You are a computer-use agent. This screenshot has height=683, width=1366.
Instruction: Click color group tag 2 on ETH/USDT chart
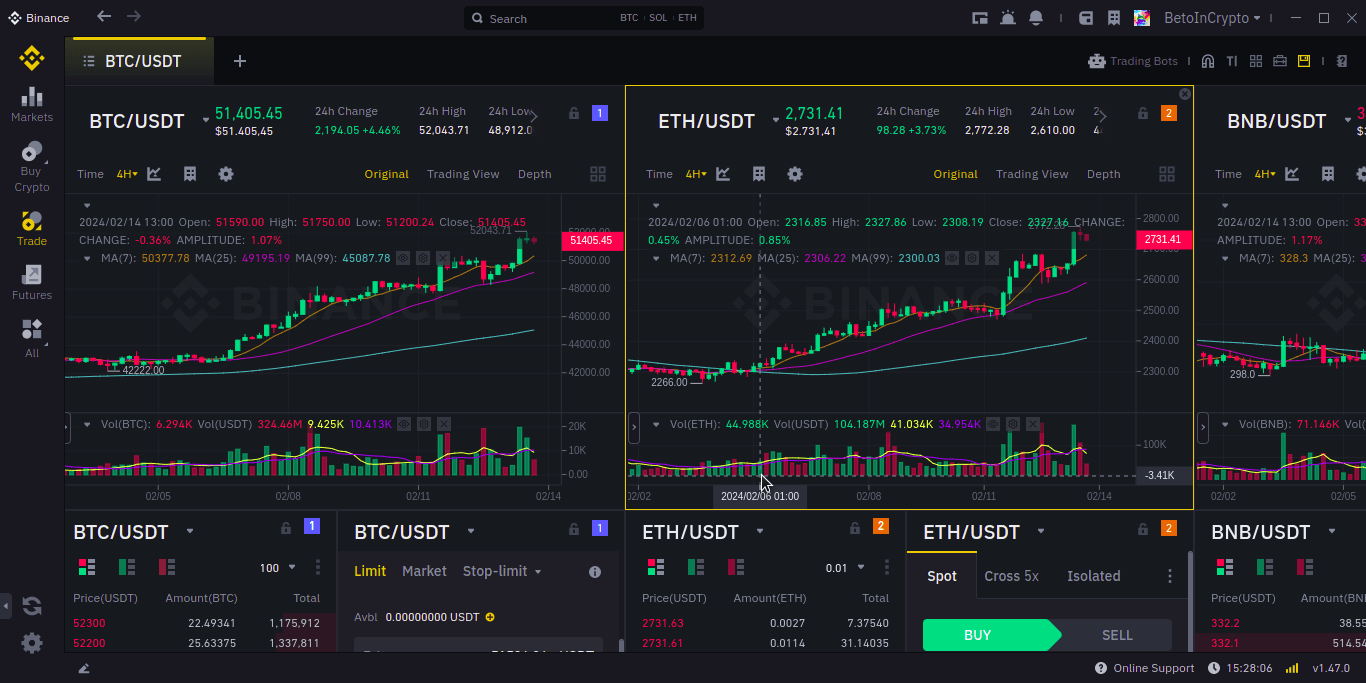(x=1169, y=113)
